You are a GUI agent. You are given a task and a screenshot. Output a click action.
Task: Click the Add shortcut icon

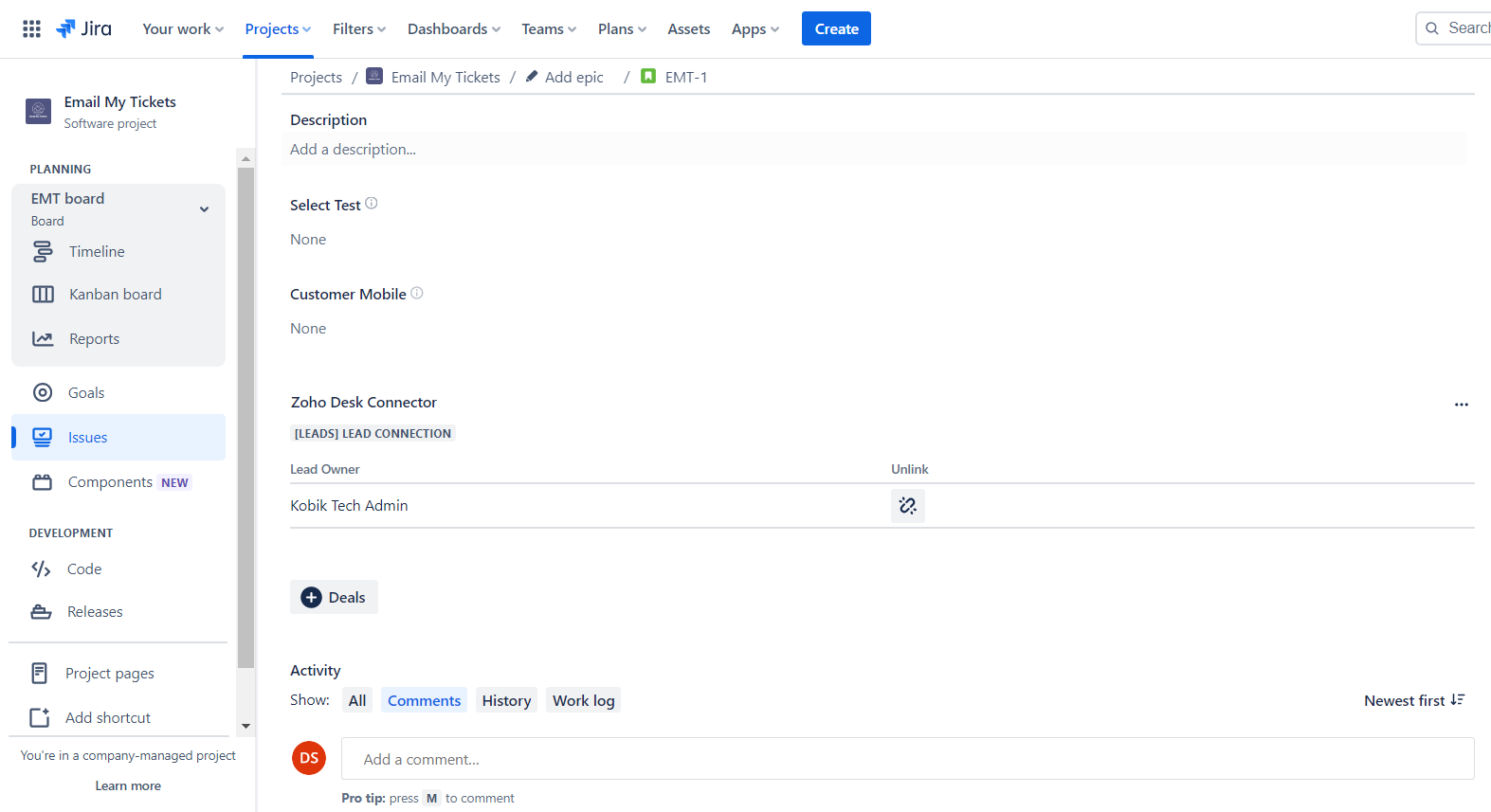(39, 717)
